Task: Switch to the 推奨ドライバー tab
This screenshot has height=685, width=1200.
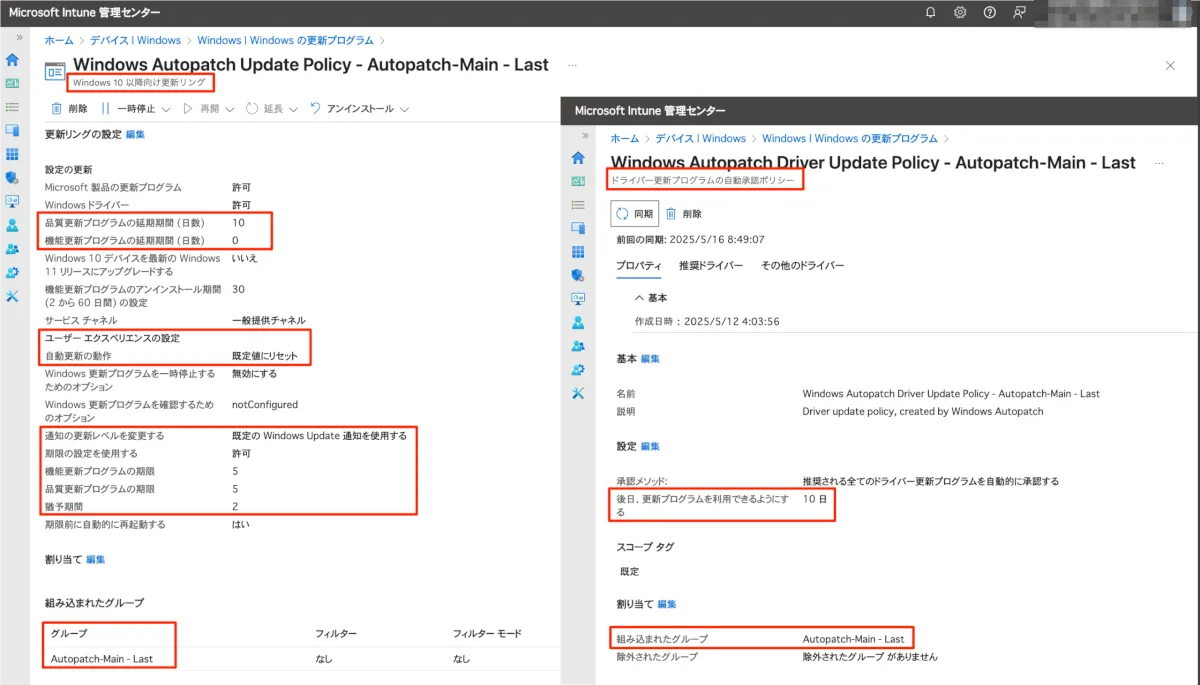Action: point(710,266)
